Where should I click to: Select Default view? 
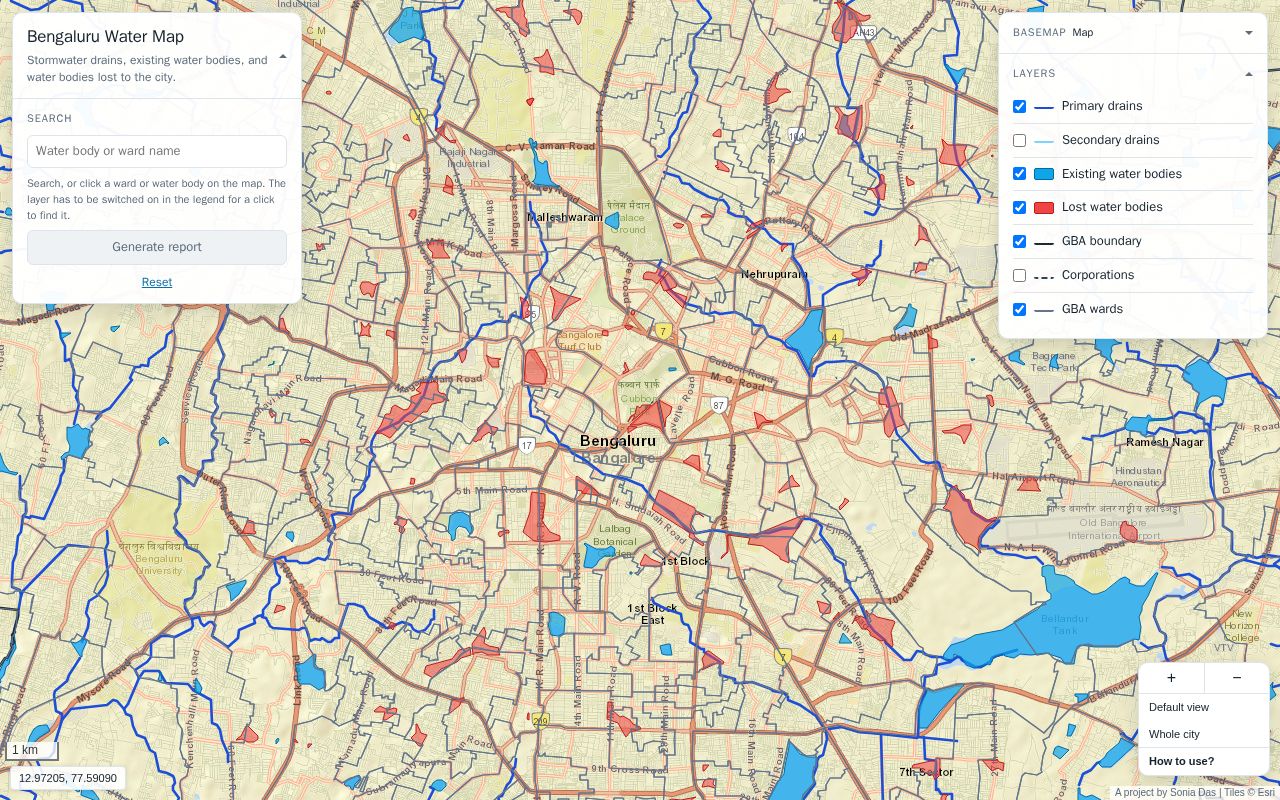[1204, 707]
